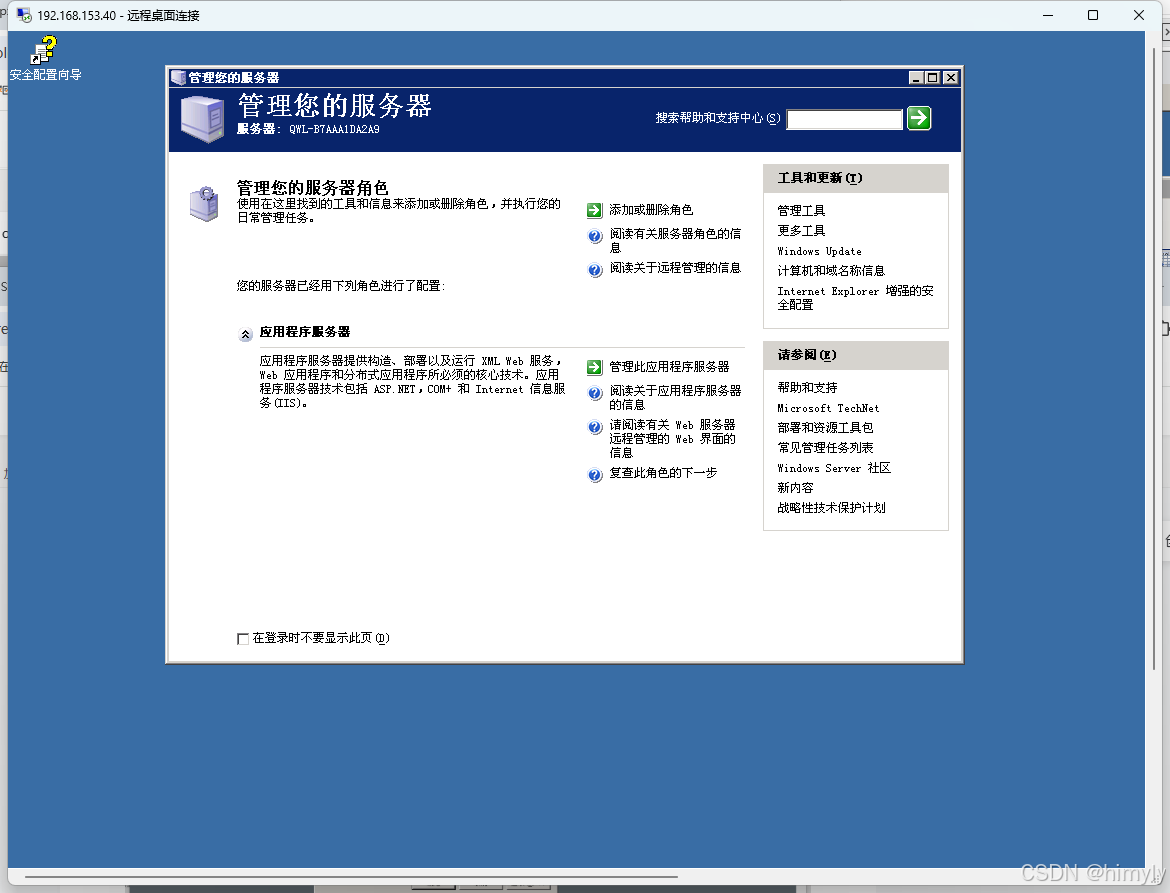
Task: Open 新内容 link
Action: pos(795,488)
